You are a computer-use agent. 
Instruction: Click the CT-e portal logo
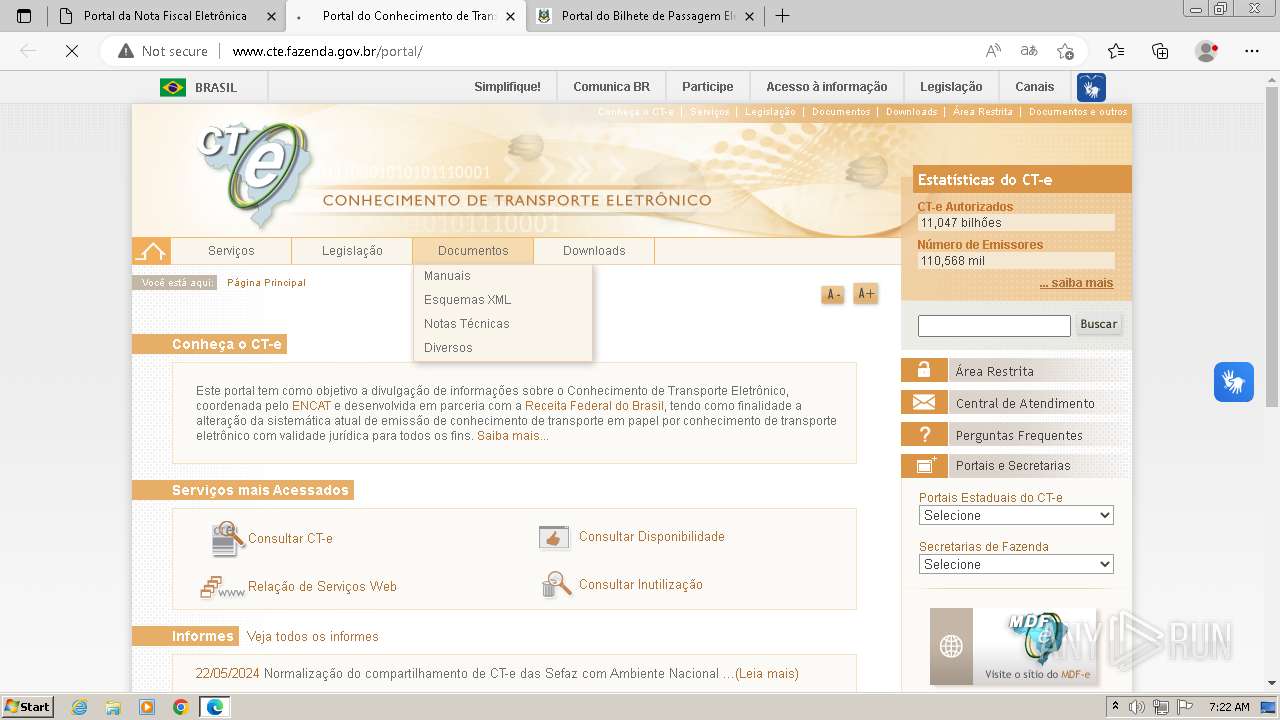254,175
